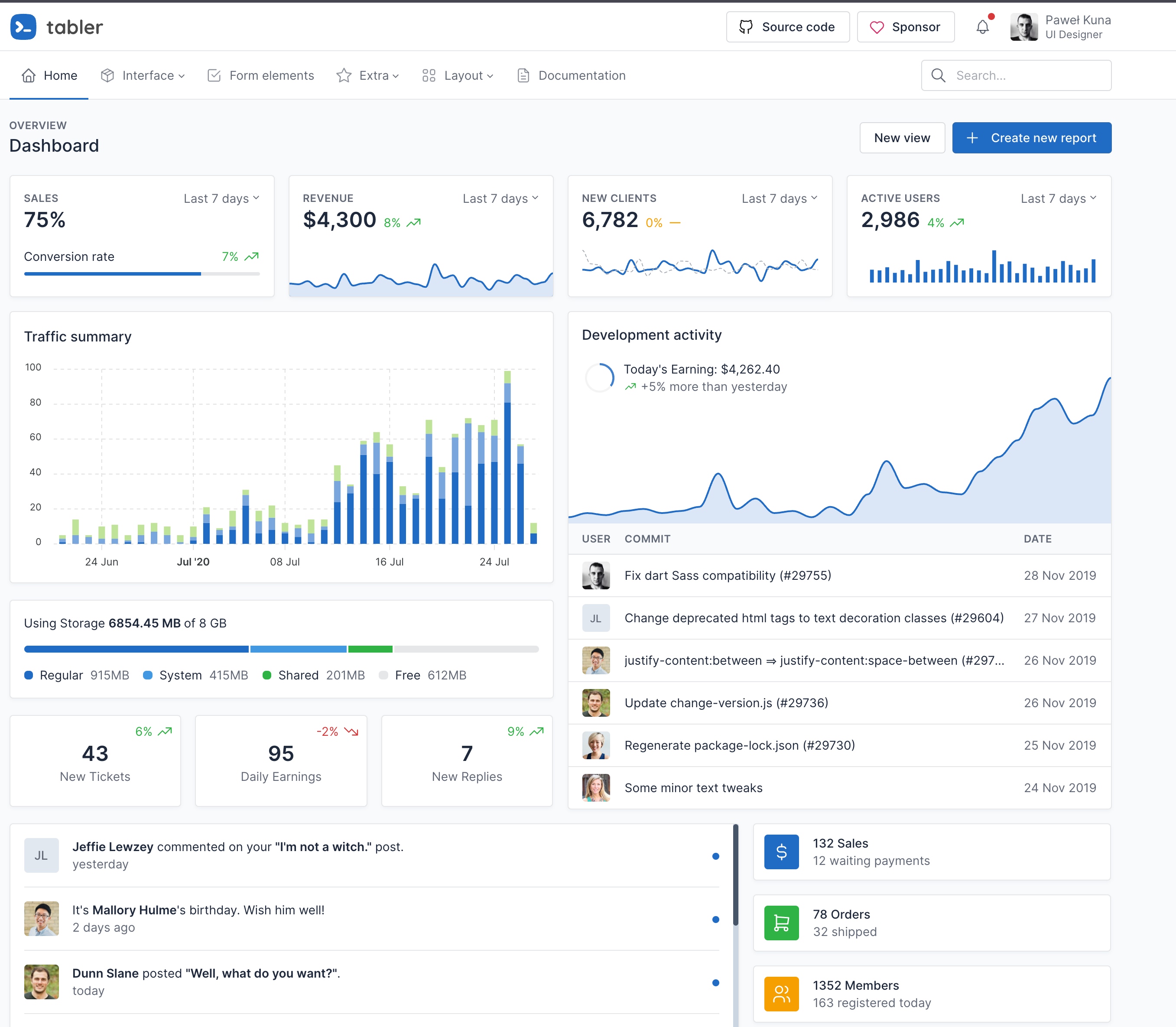Viewport: 1176px width, 1027px height.
Task: Mark Jeffie Lewzey notification dot as read
Action: pyautogui.click(x=715, y=856)
